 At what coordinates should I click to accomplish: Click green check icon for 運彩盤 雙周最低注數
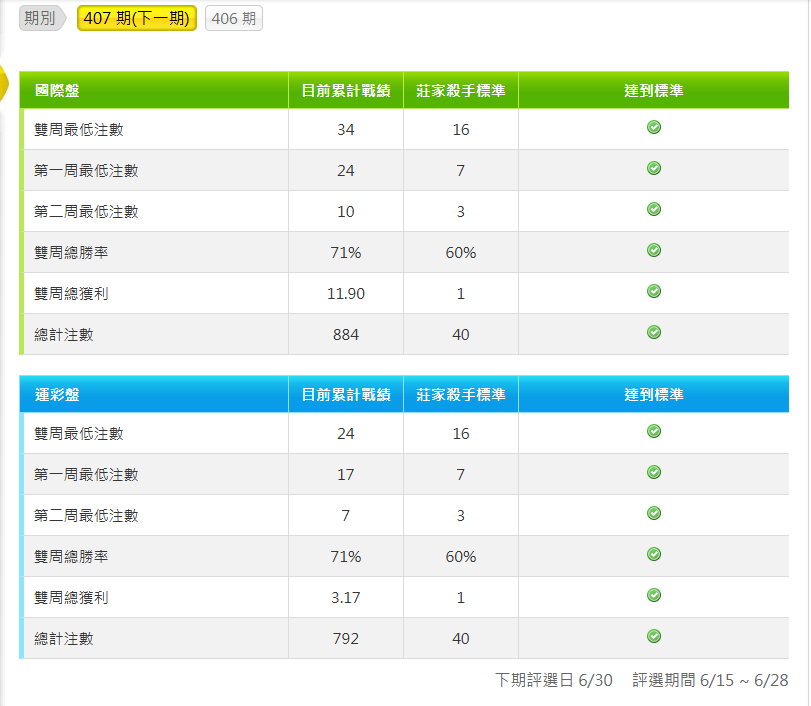pyautogui.click(x=654, y=431)
